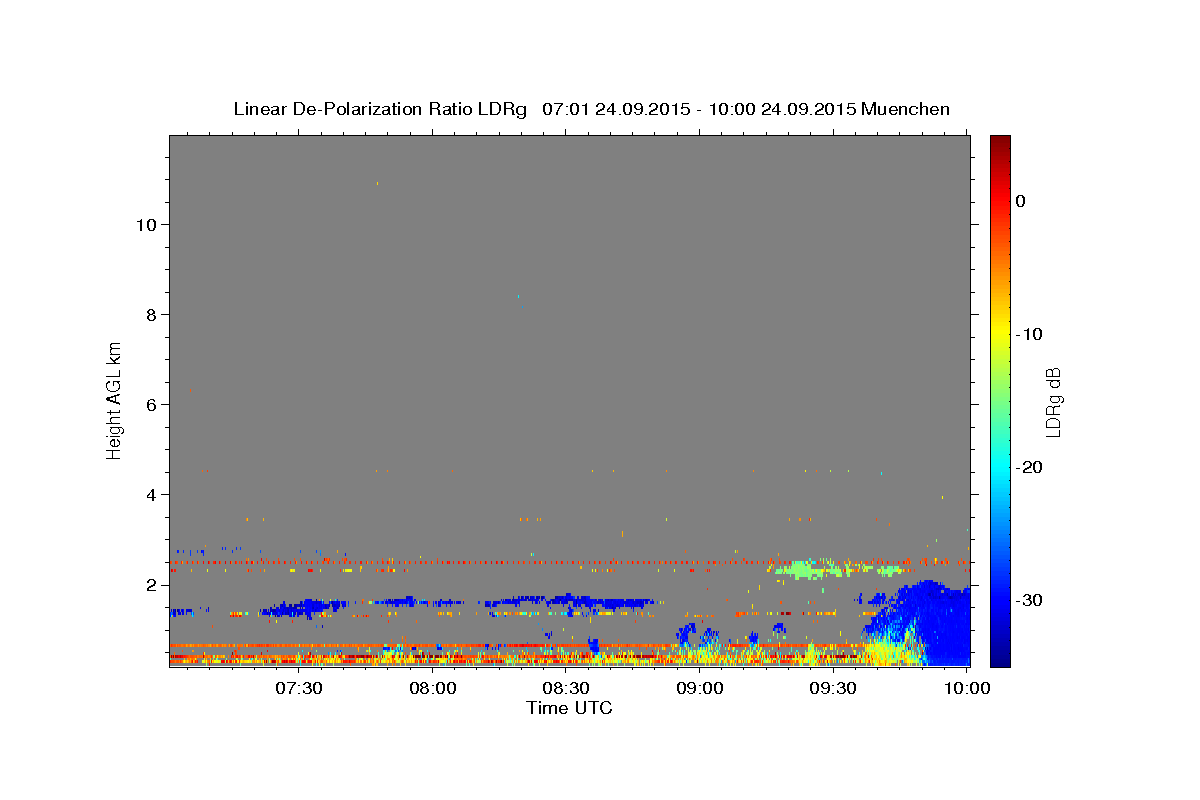Click the height tick label '8'
This screenshot has width=1200, height=800.
pos(150,314)
